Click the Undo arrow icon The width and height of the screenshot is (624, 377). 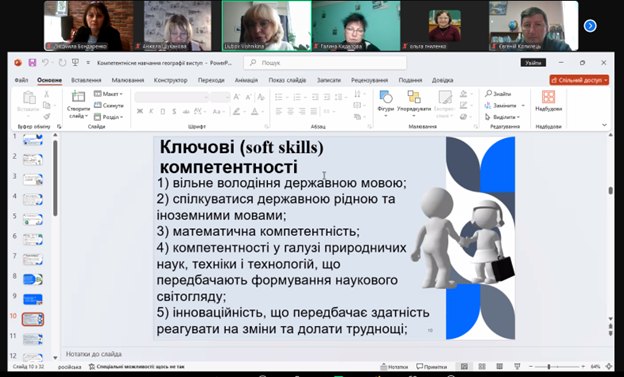tap(45, 63)
